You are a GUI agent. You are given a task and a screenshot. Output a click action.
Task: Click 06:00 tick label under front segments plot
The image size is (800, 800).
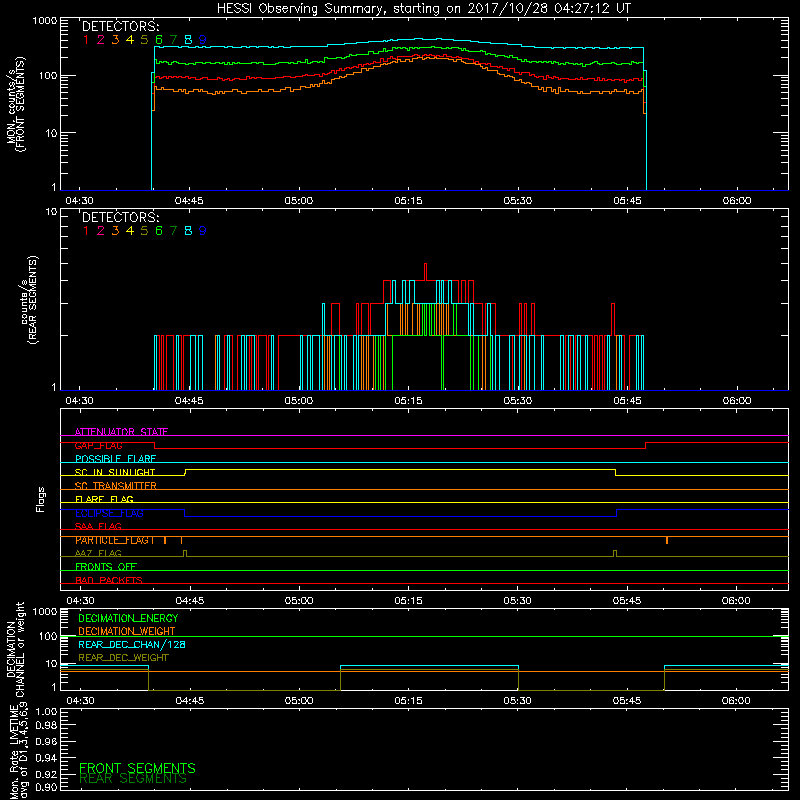[x=737, y=201]
